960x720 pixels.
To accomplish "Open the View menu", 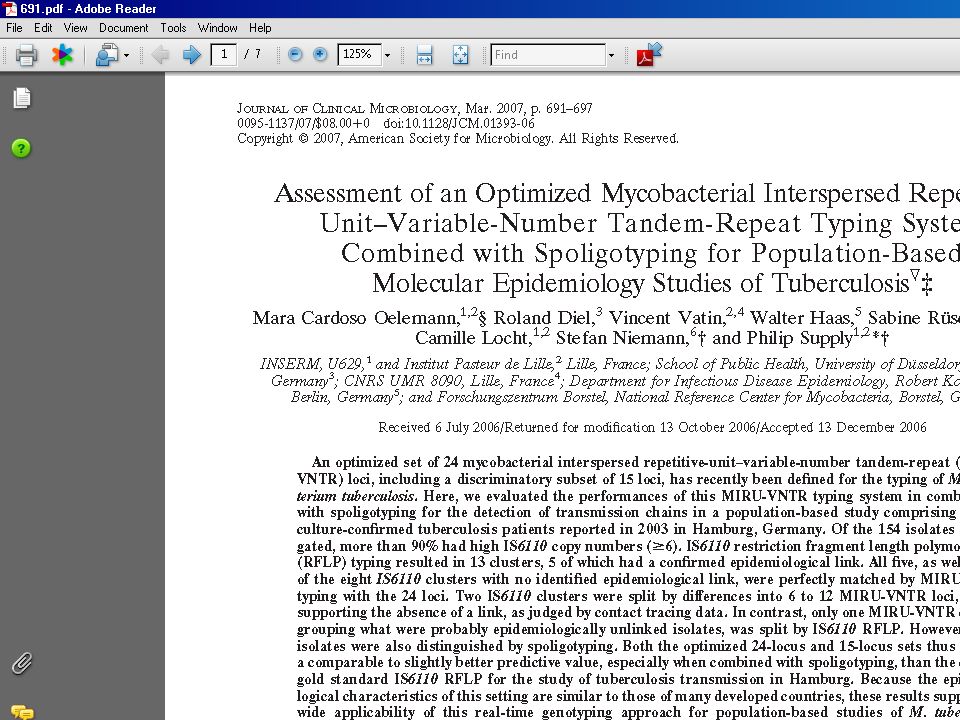I will pos(75,28).
